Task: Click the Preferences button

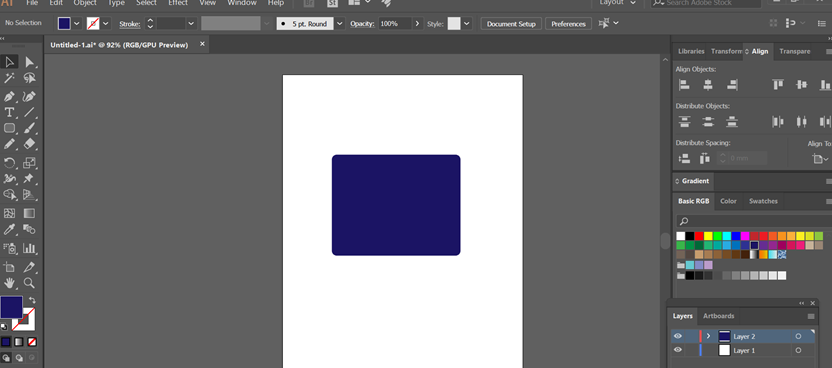Action: pos(568,24)
